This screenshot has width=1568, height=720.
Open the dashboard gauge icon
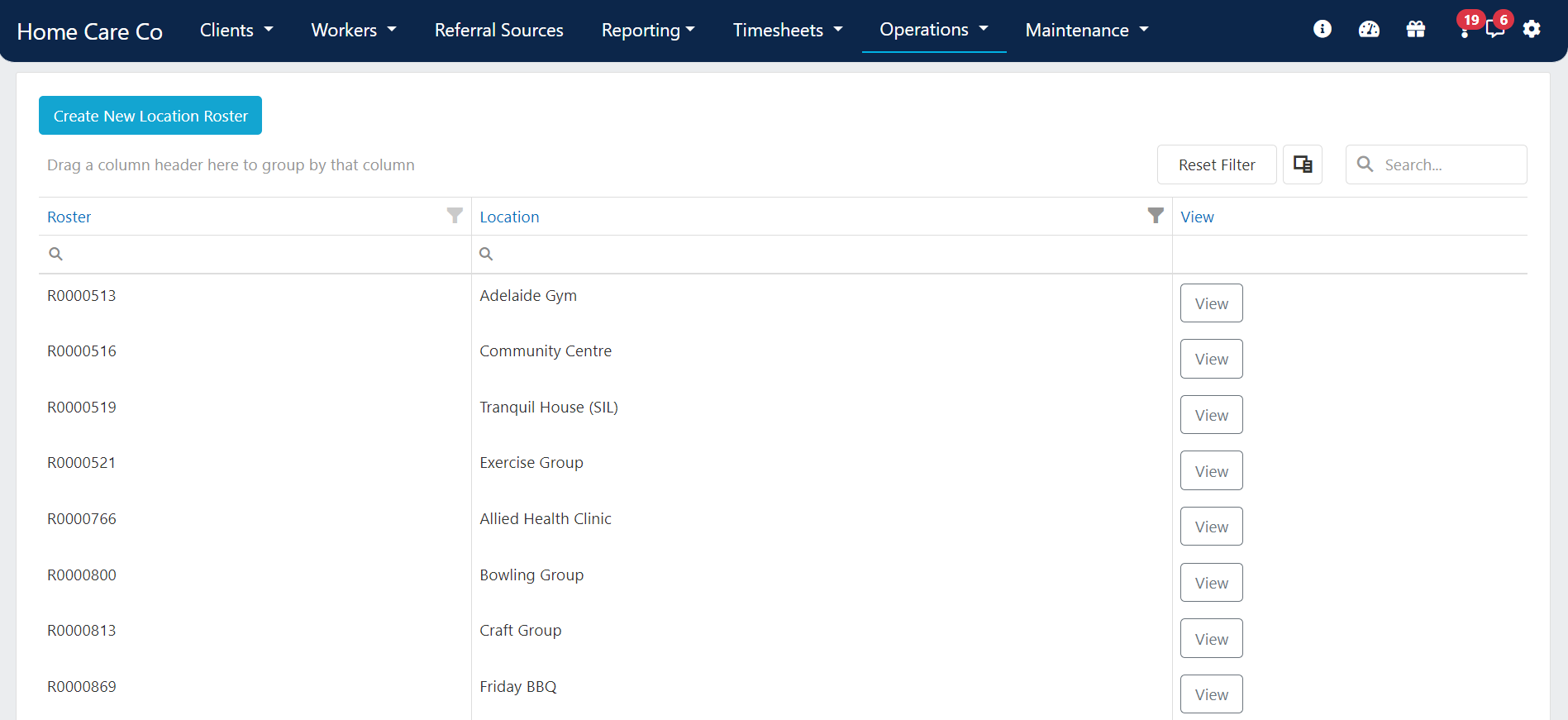pos(1369,29)
